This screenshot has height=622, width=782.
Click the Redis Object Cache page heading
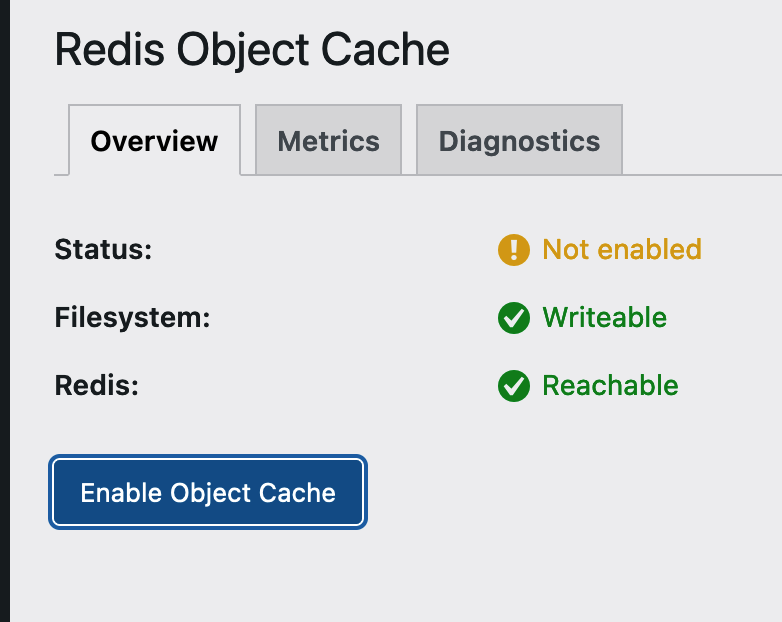252,50
